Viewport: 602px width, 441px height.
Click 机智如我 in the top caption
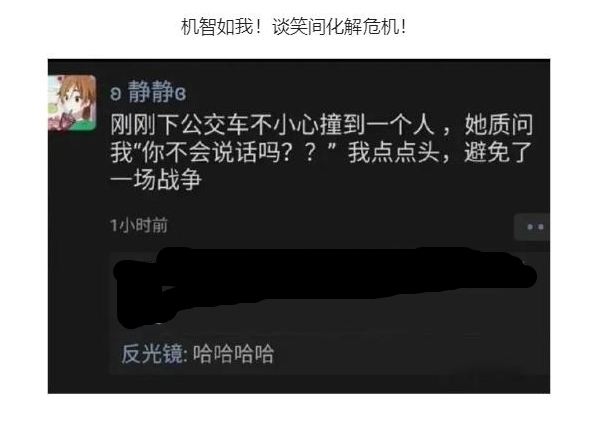[x=217, y=27]
